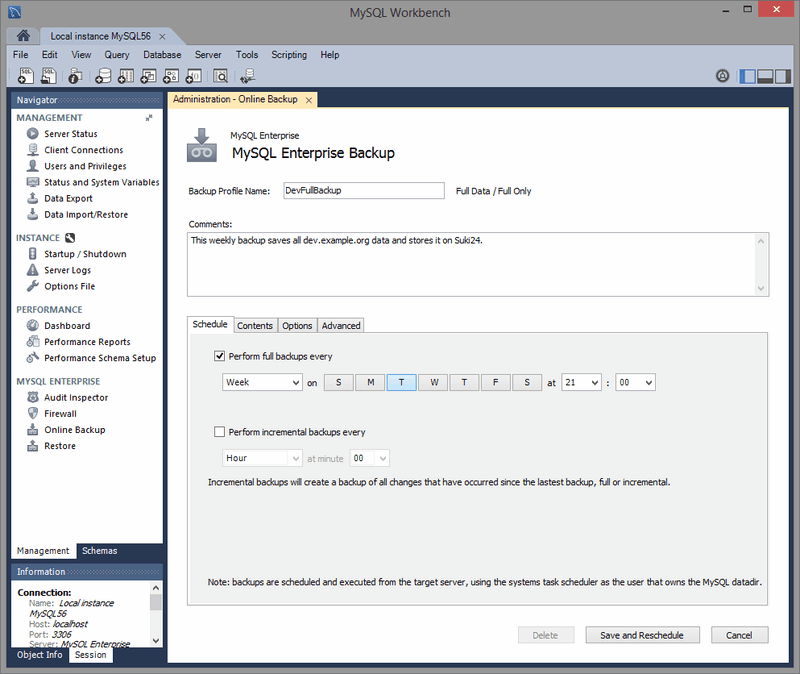Image resolution: width=800 pixels, height=674 pixels.
Task: Open the File menu
Action: [20, 55]
